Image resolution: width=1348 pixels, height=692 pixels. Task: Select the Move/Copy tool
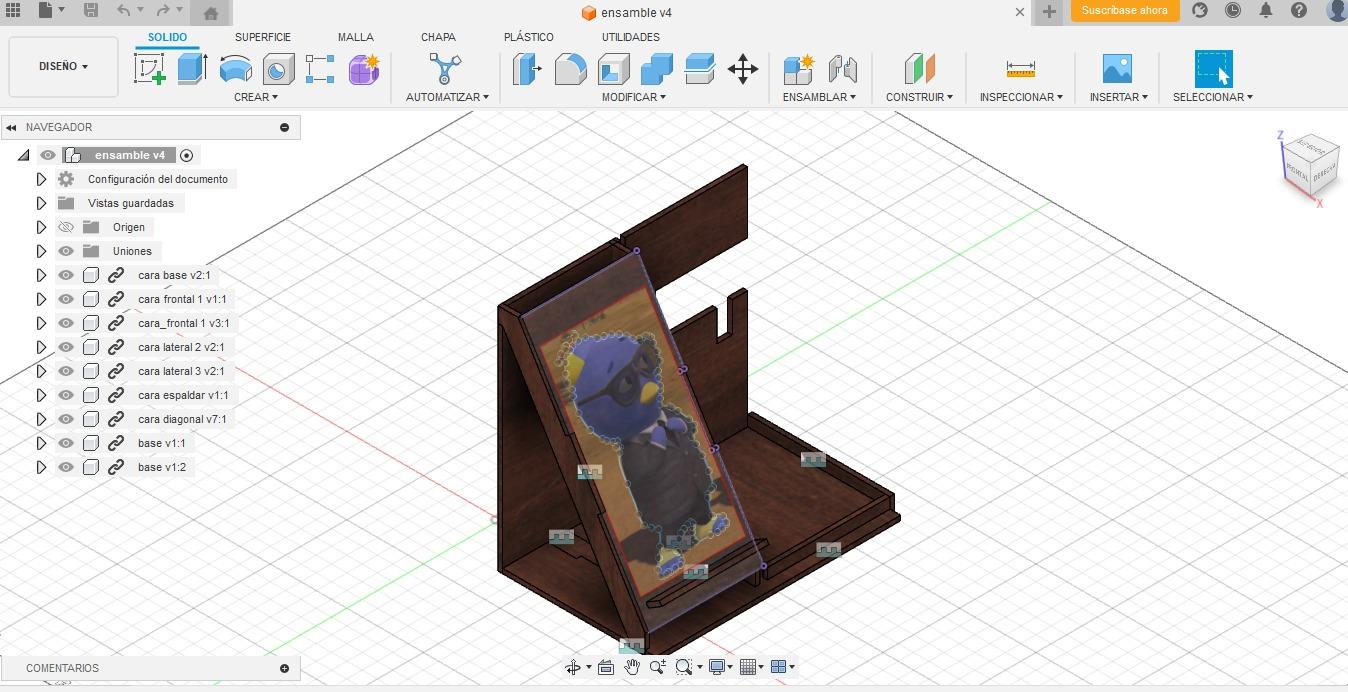click(x=743, y=69)
